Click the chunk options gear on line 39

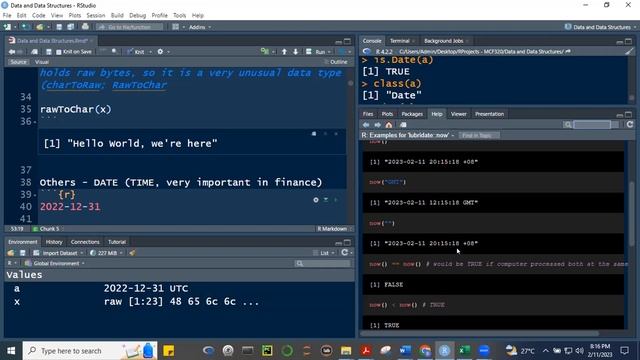click(x=316, y=200)
